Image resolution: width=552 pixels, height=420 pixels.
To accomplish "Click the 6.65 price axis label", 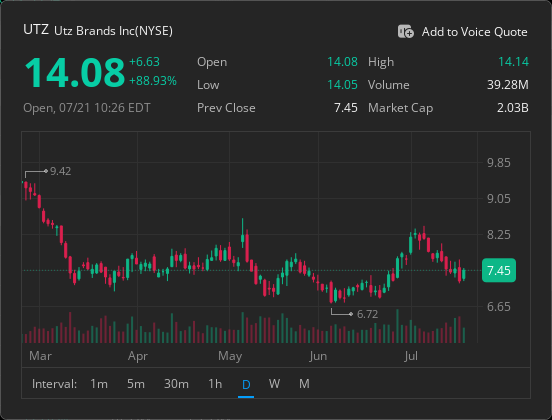I will coord(498,307).
